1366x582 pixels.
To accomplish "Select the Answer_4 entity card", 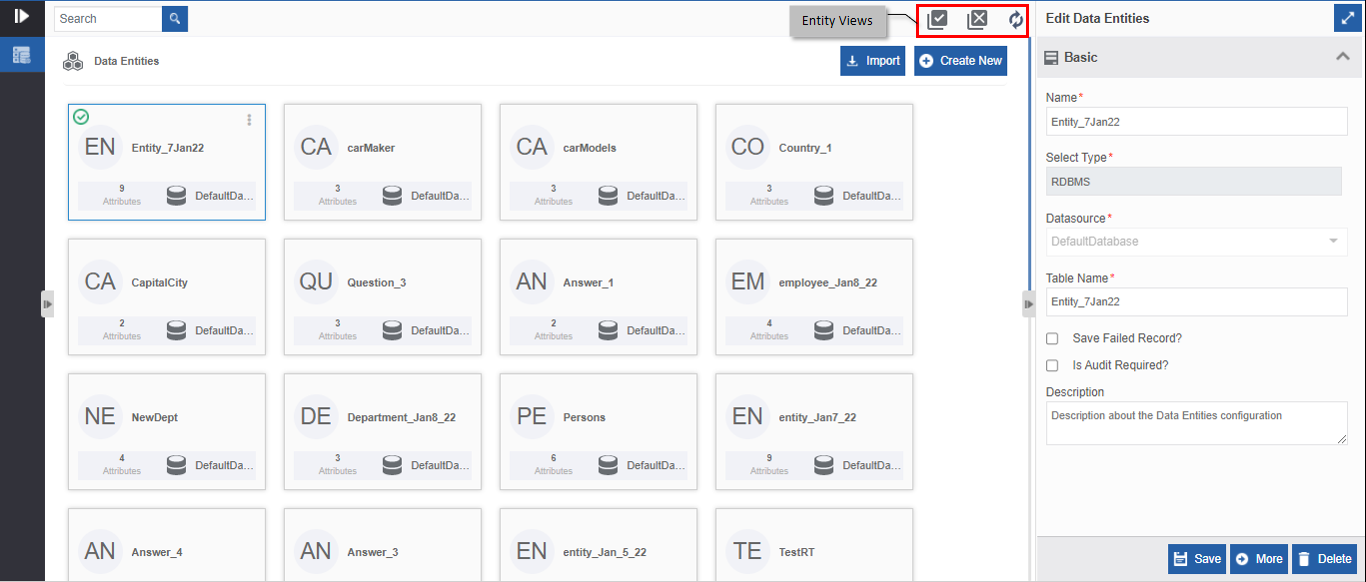I will click(x=167, y=545).
